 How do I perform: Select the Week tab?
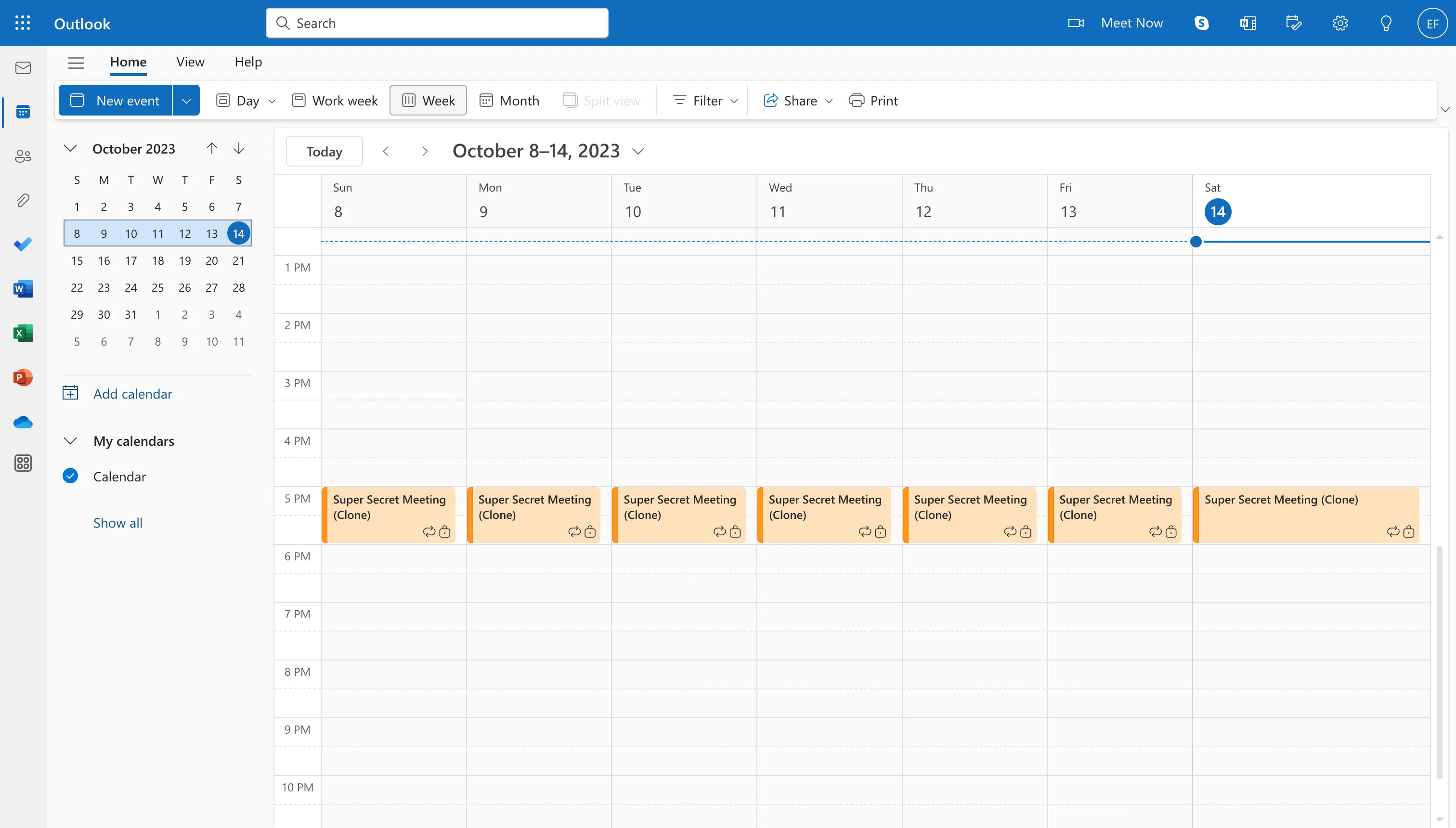pyautogui.click(x=428, y=99)
